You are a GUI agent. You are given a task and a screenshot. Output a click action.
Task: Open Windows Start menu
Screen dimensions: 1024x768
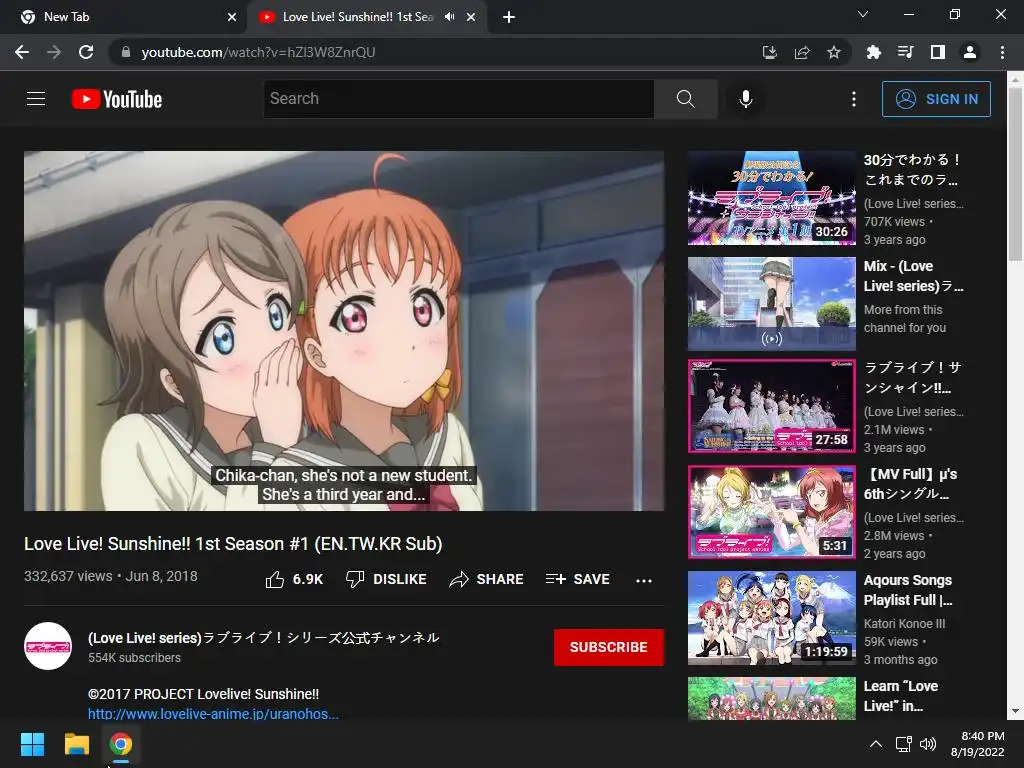point(32,744)
